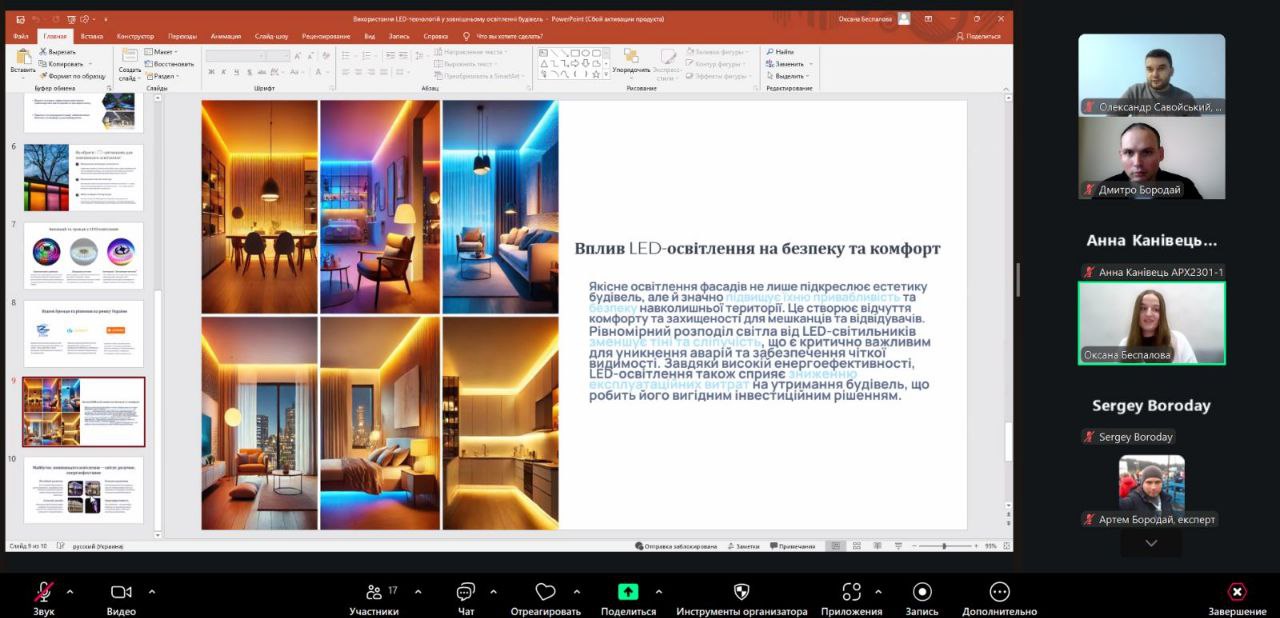The height and width of the screenshot is (618, 1280).
Task: Expand video options arrow next to Видео
Action: pos(152,591)
